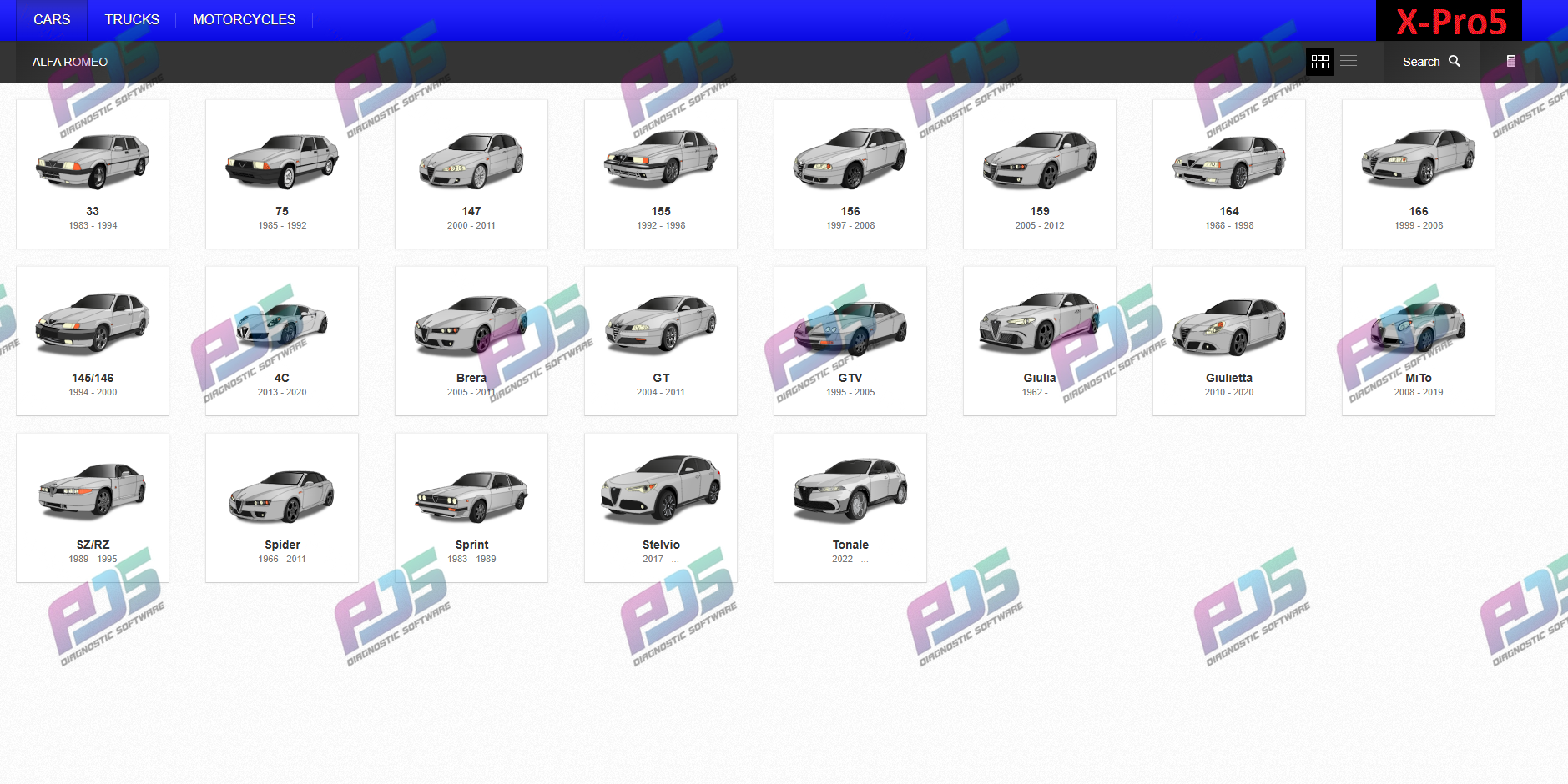Viewport: 1568px width, 784px height.
Task: Click the 'Tonale' model name
Action: pos(850,545)
